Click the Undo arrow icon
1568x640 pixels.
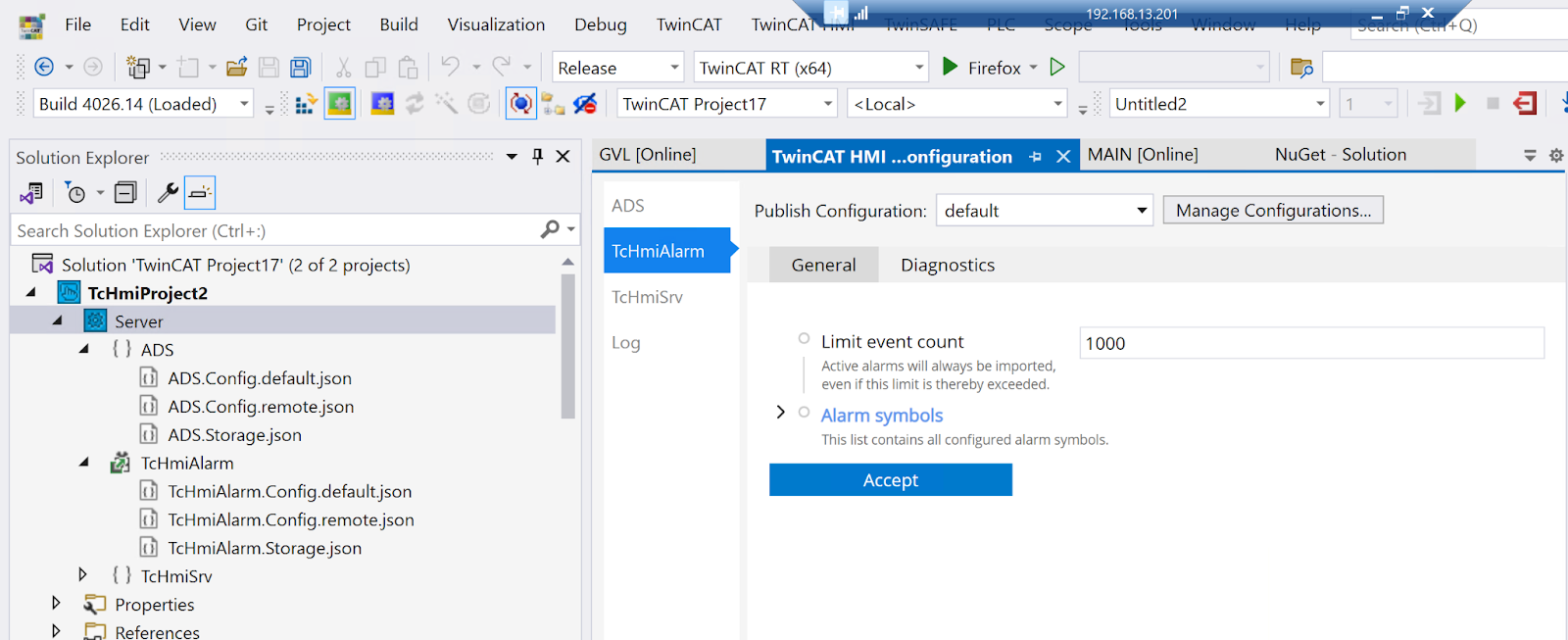tap(450, 66)
